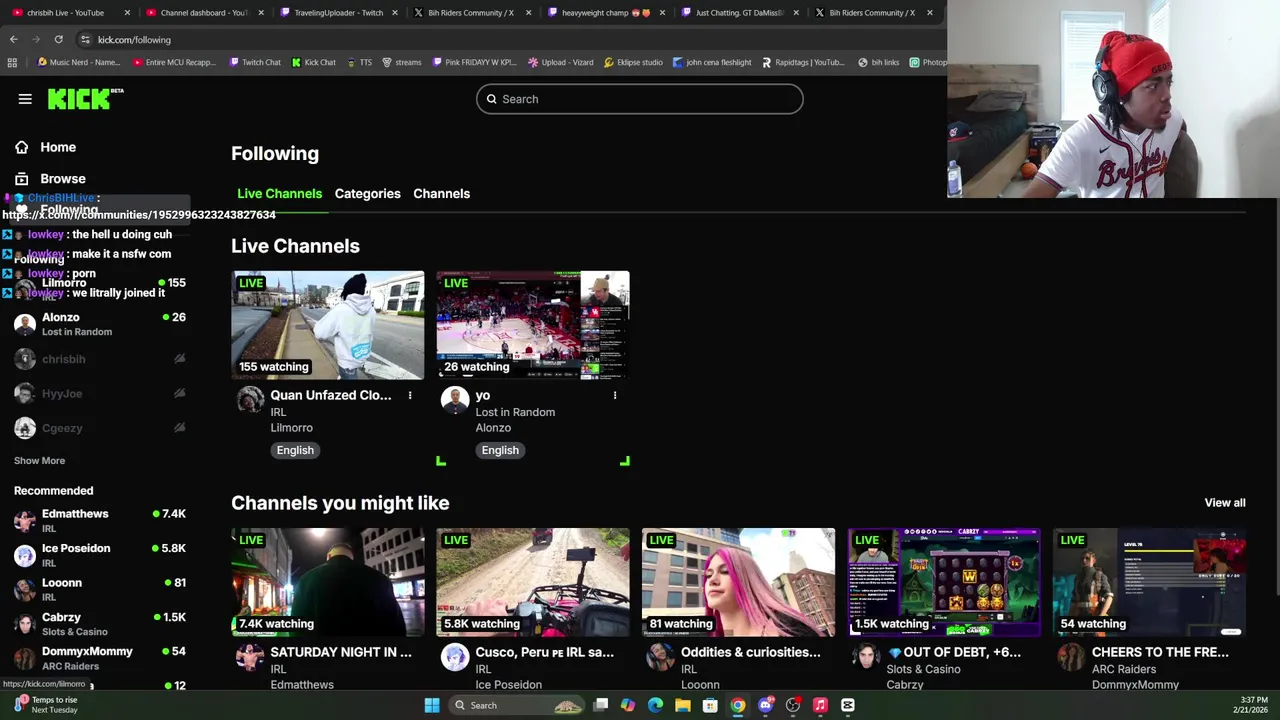Open IRL category link under Quan Unfazed

point(278,412)
